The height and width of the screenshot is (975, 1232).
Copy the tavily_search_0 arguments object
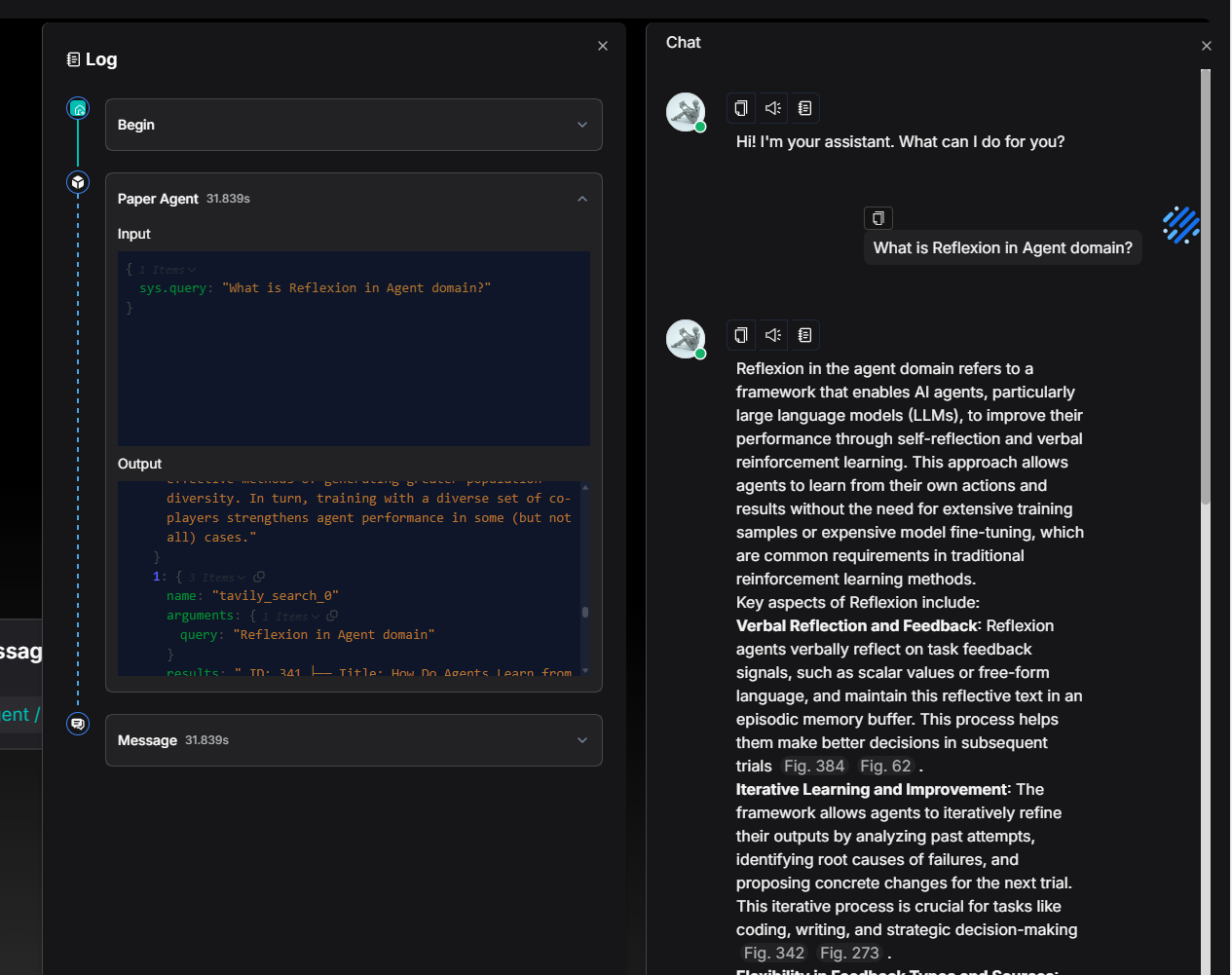(x=332, y=616)
